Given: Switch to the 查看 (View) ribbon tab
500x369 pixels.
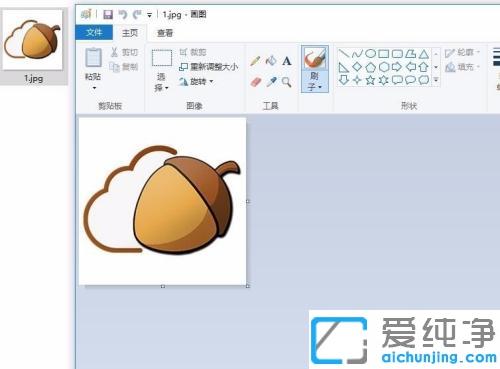Looking at the screenshot, I should coord(165,33).
